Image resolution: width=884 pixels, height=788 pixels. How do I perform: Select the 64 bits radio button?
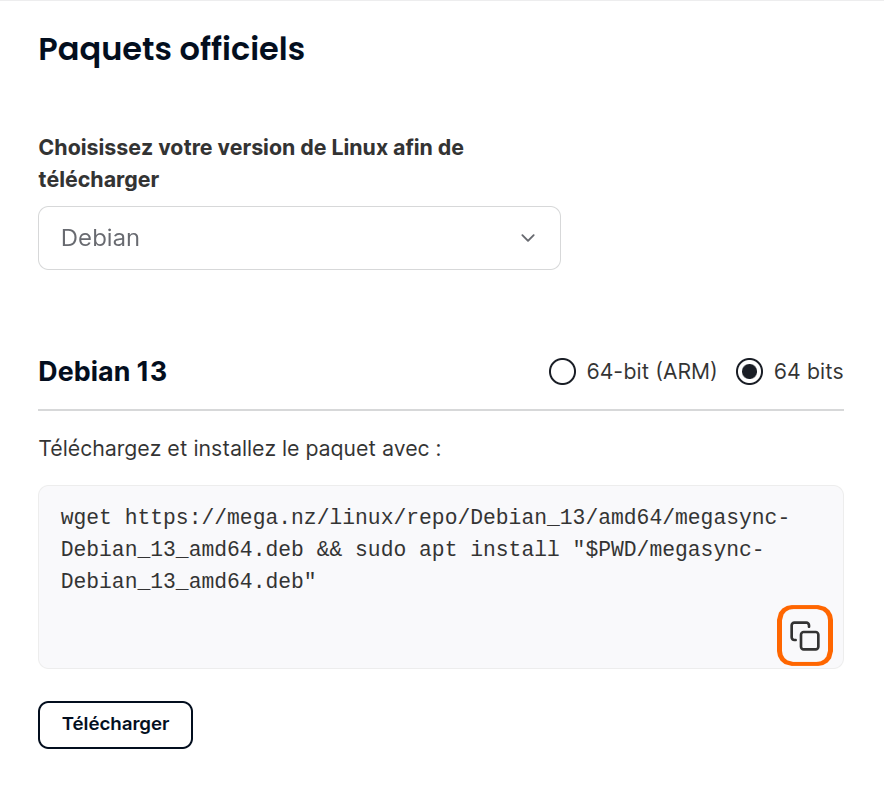749,372
